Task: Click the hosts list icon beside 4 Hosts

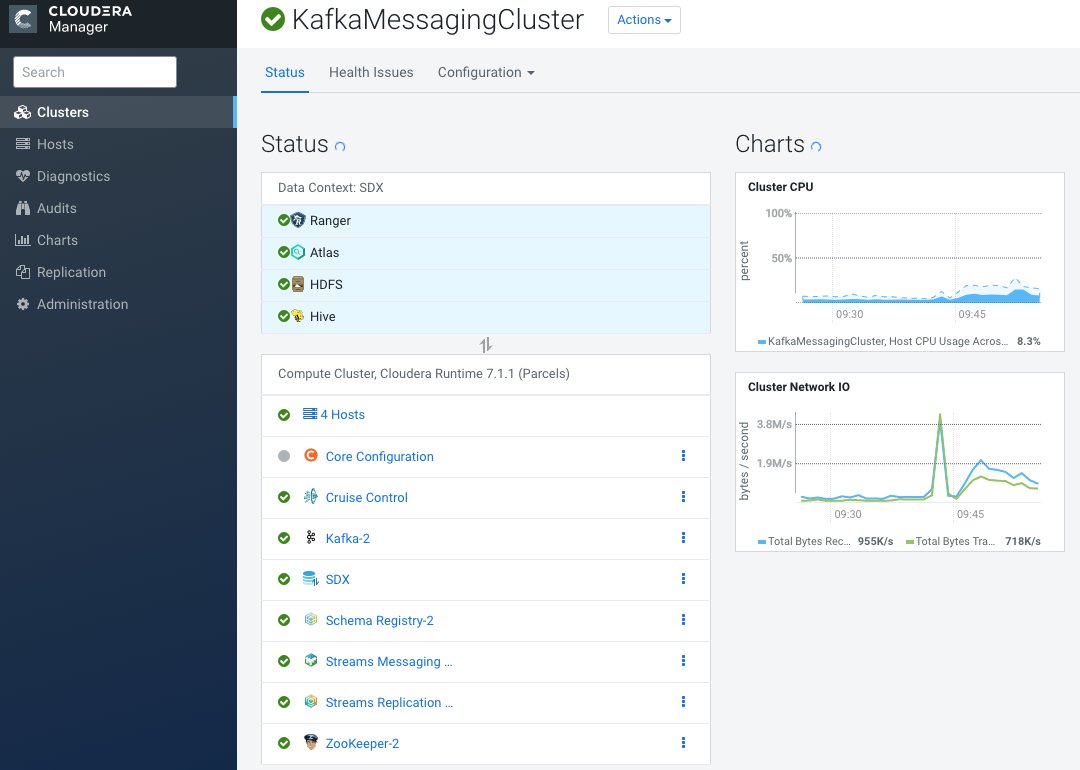Action: [310, 414]
